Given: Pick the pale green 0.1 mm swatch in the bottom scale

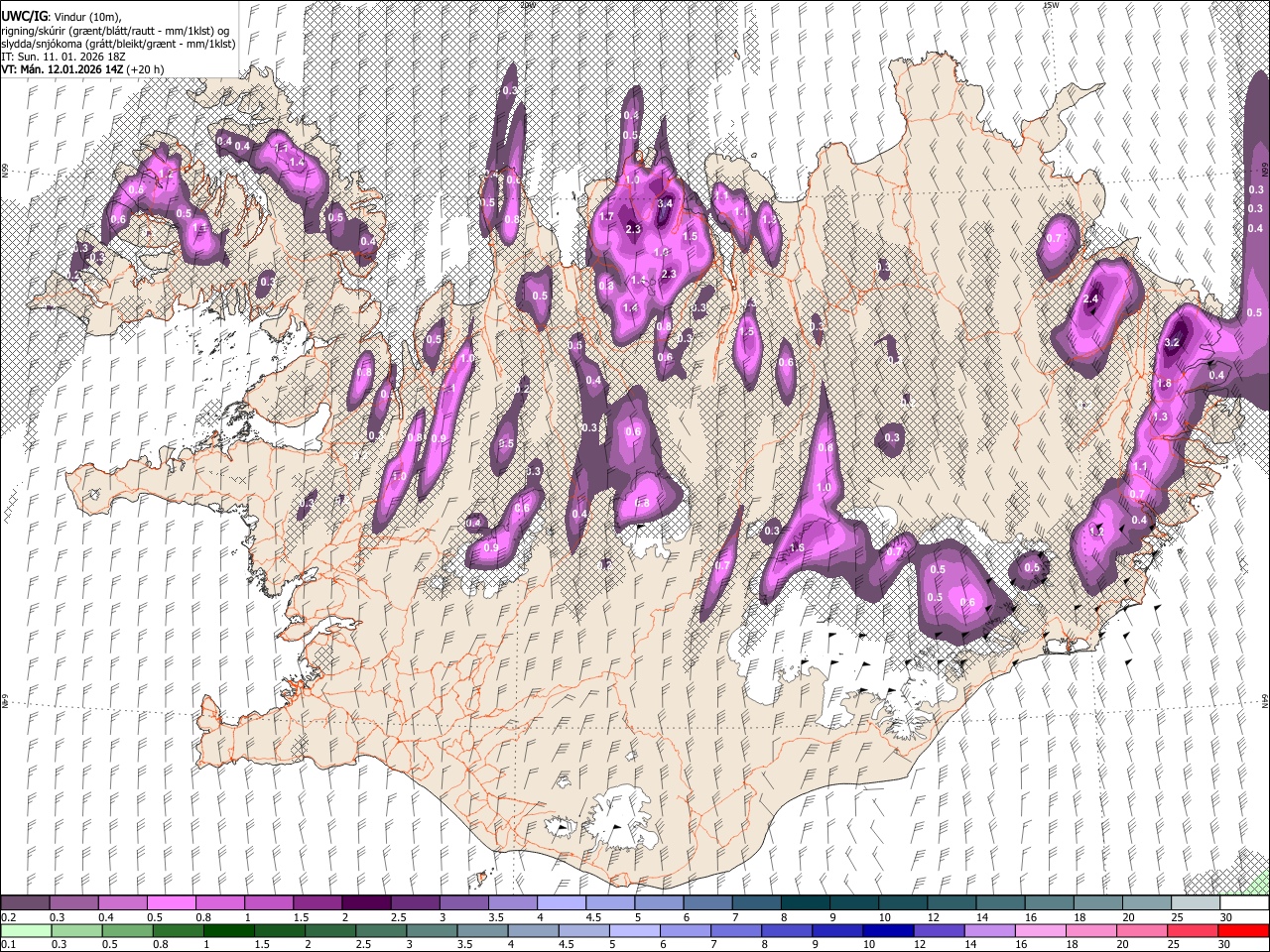Looking at the screenshot, I should pyautogui.click(x=25, y=930).
